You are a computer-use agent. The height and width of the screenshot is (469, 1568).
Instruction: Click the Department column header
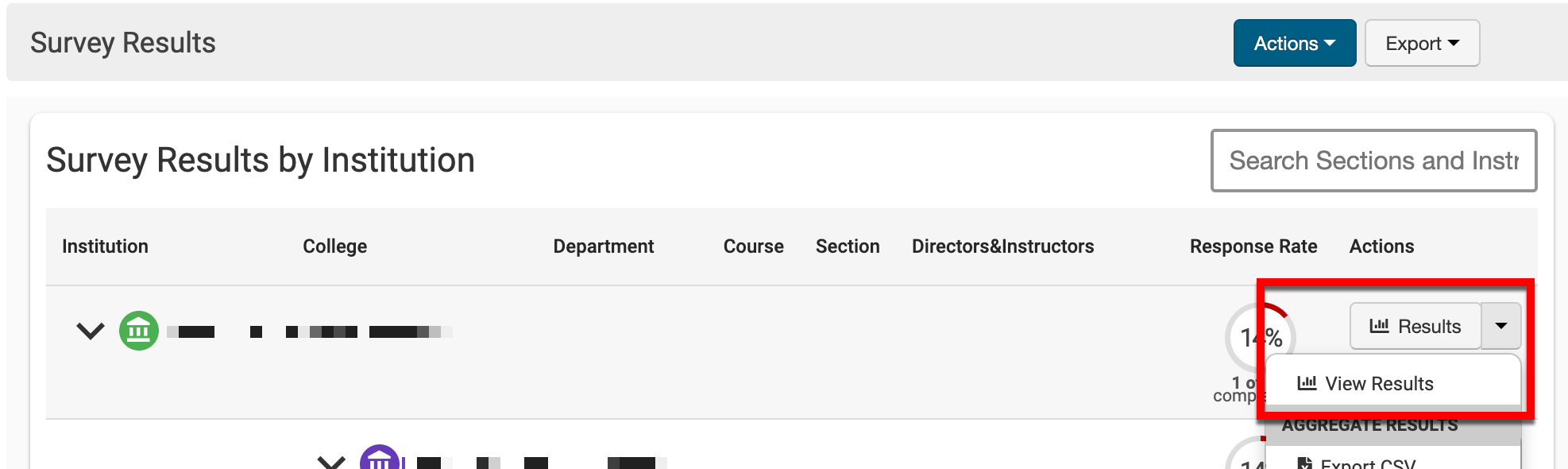coord(603,246)
